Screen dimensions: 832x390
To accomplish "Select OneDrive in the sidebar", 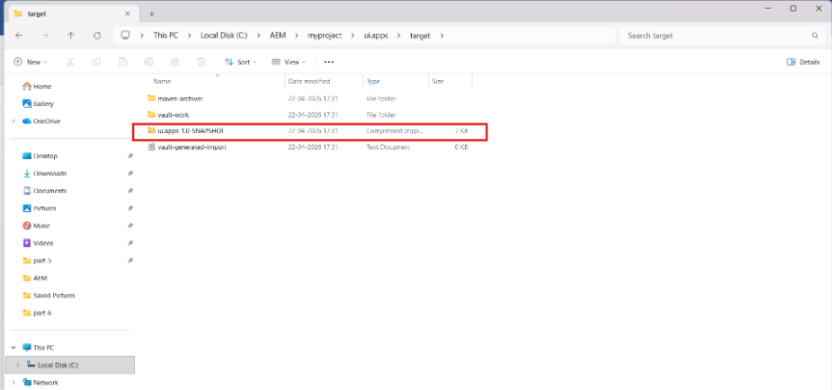I will coord(41,122).
